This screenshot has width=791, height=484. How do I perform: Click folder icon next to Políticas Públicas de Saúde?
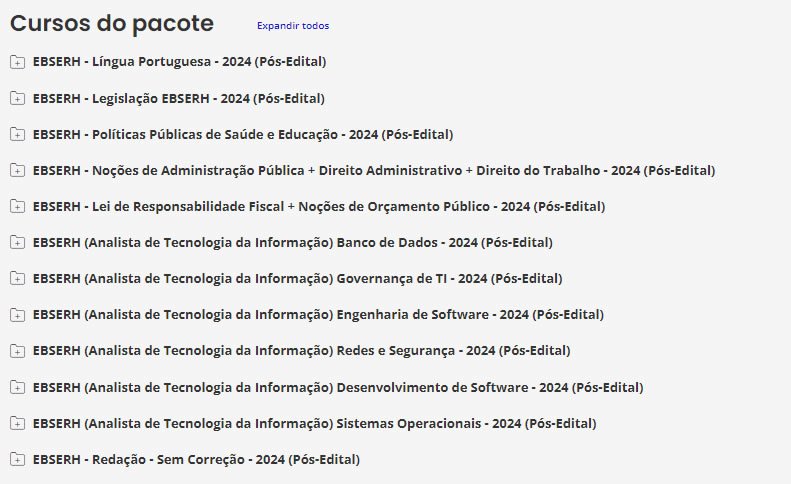pos(17,134)
